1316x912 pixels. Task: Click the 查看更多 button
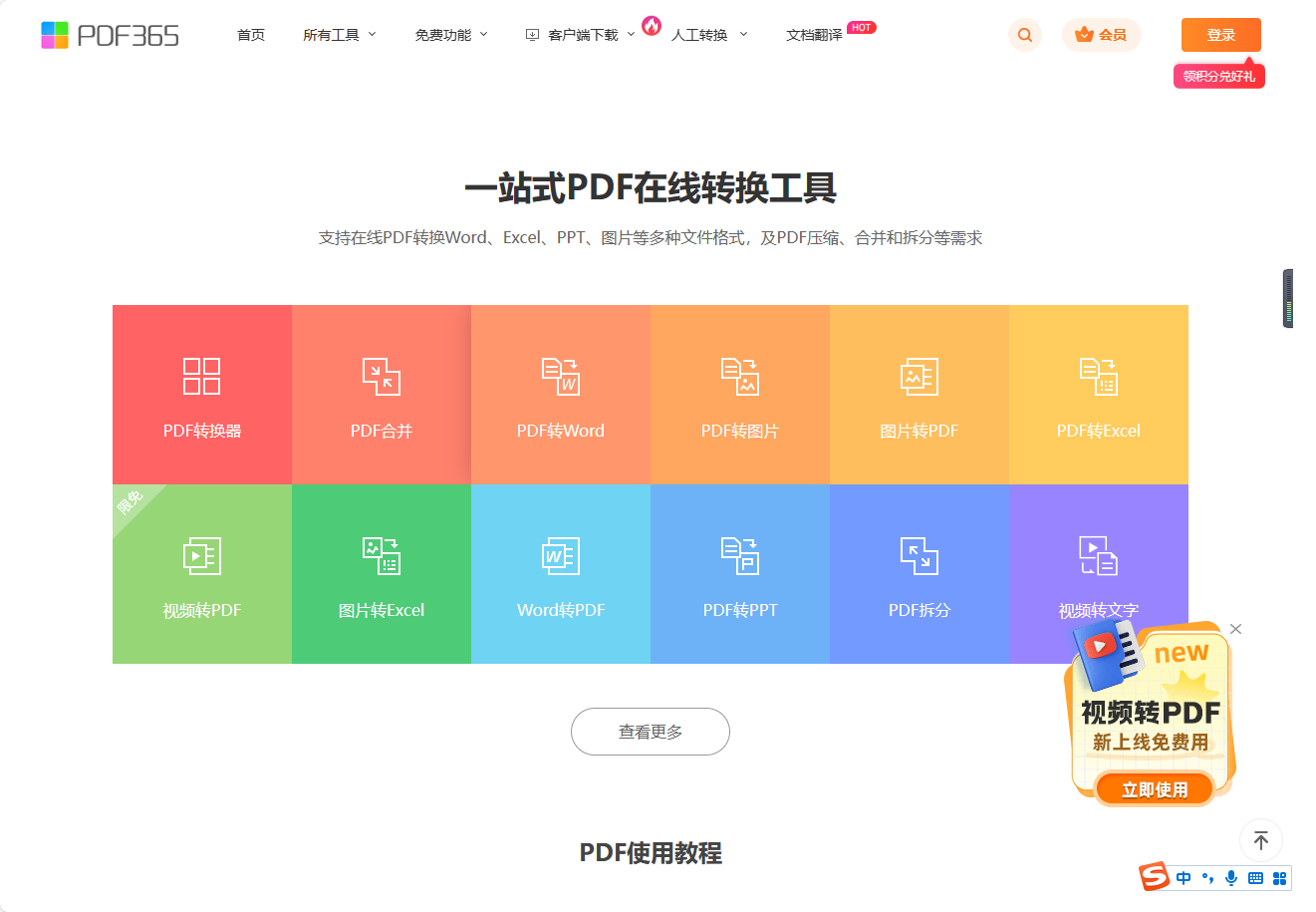click(651, 732)
